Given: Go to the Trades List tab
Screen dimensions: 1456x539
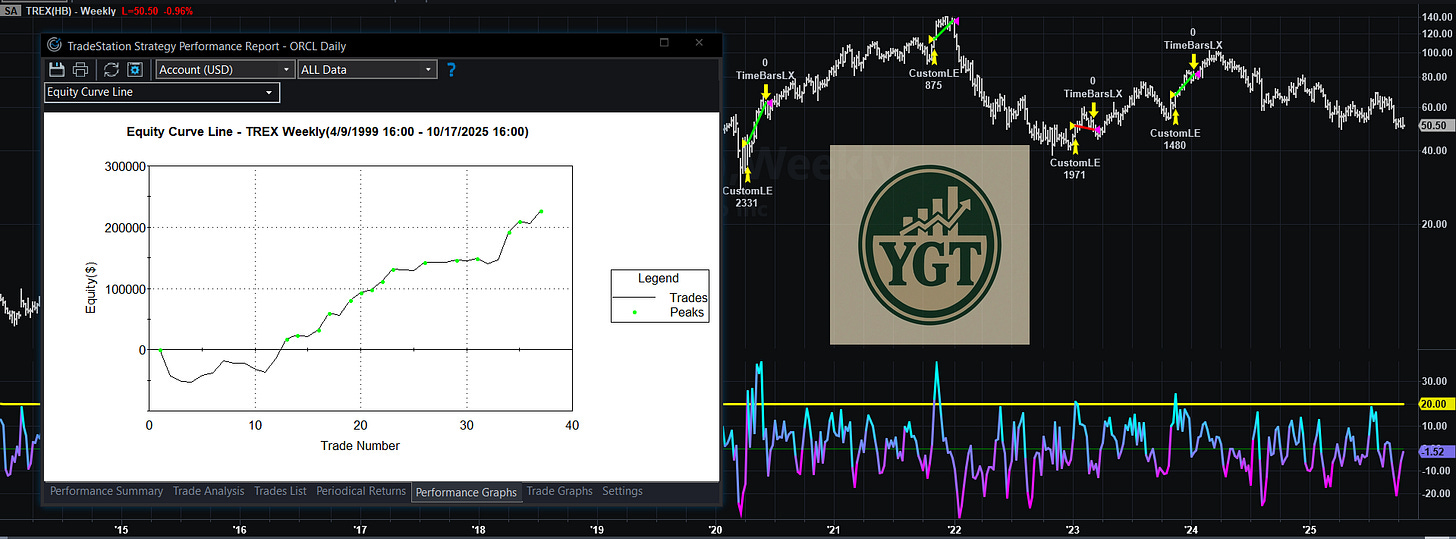Looking at the screenshot, I should point(280,491).
